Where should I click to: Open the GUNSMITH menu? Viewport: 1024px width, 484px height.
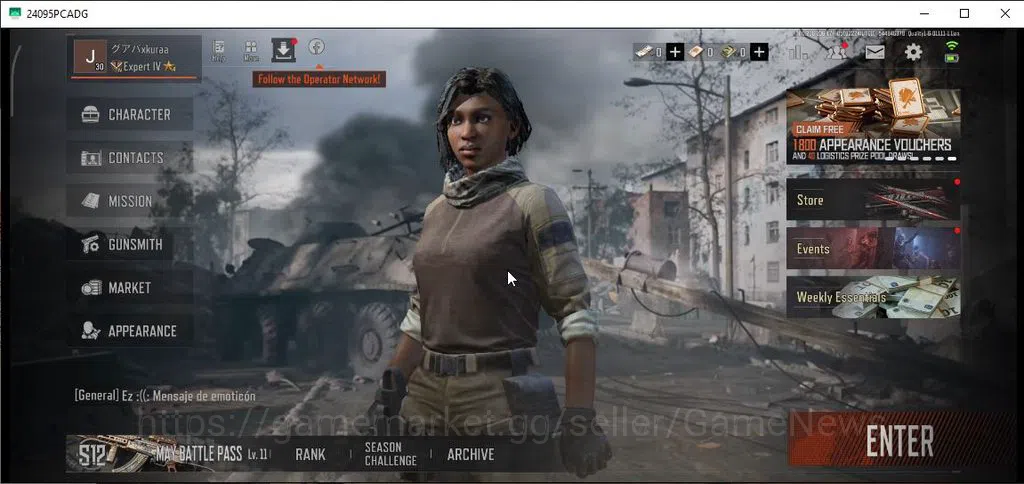tap(130, 244)
